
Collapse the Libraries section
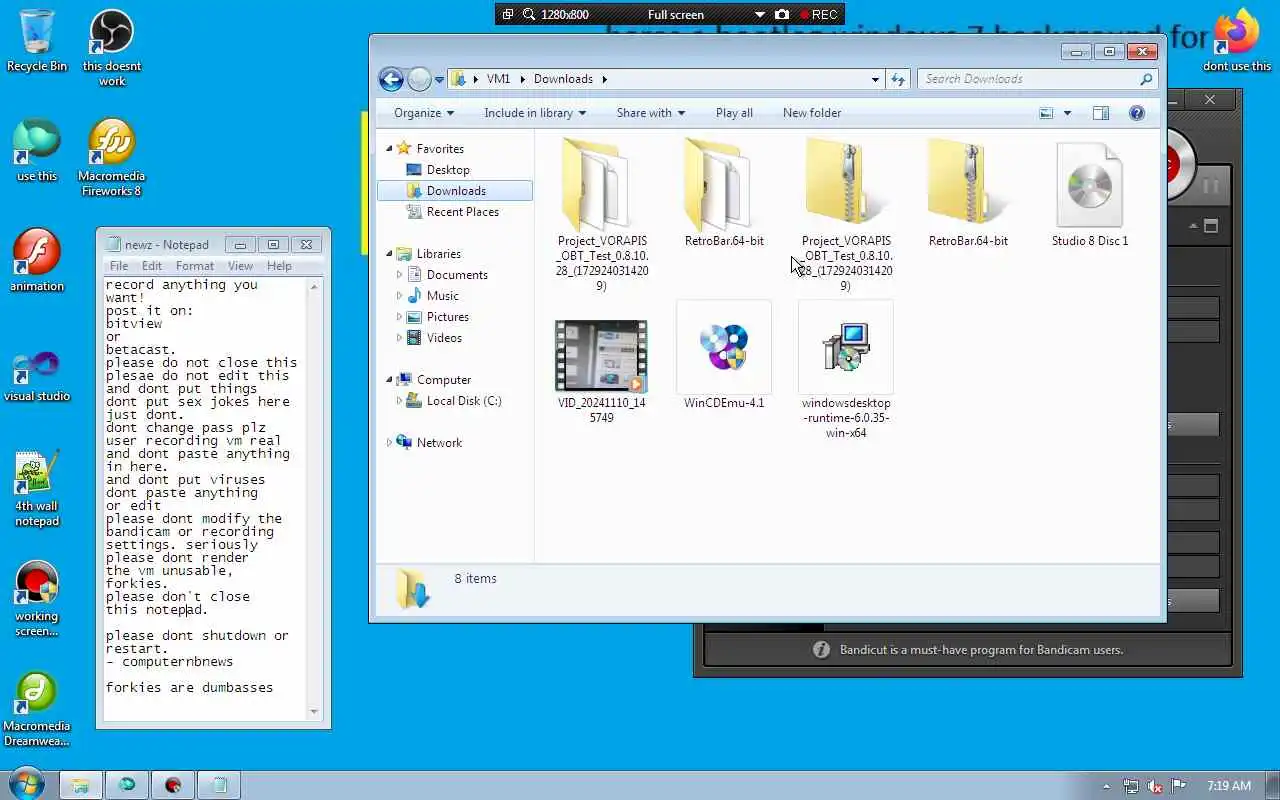(x=390, y=253)
